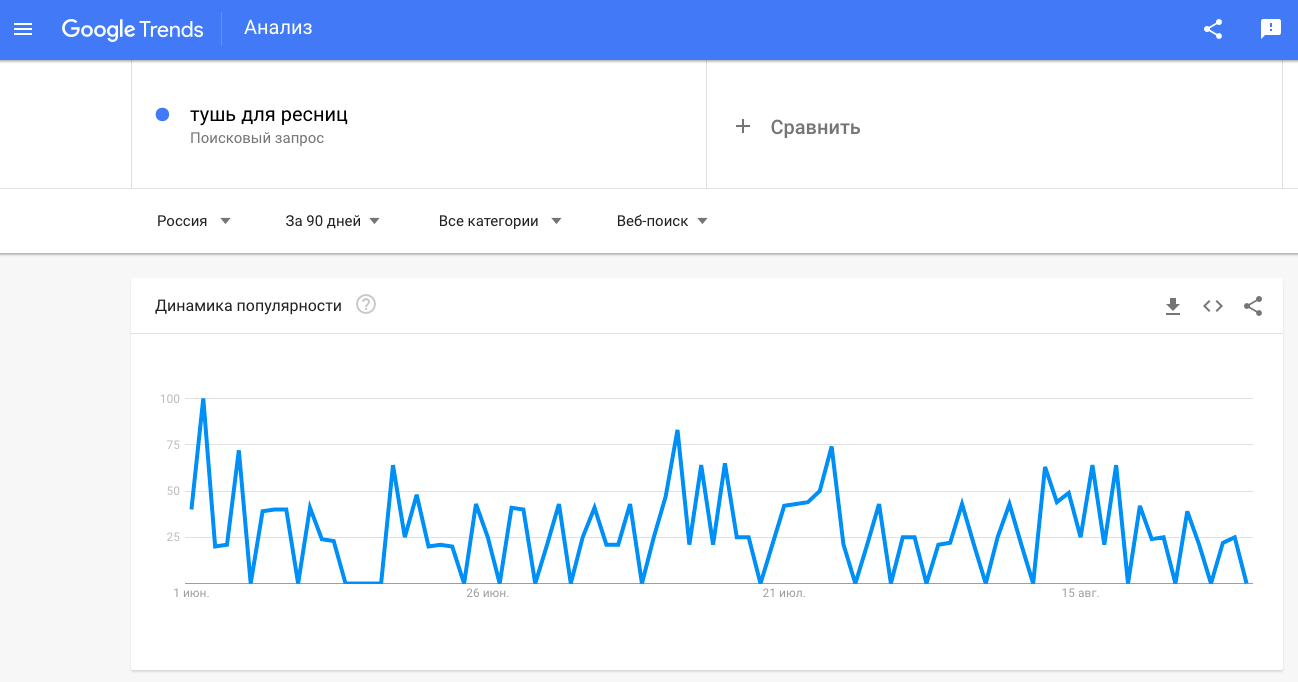Click the peak point at value 100
The height and width of the screenshot is (682, 1298).
point(203,399)
